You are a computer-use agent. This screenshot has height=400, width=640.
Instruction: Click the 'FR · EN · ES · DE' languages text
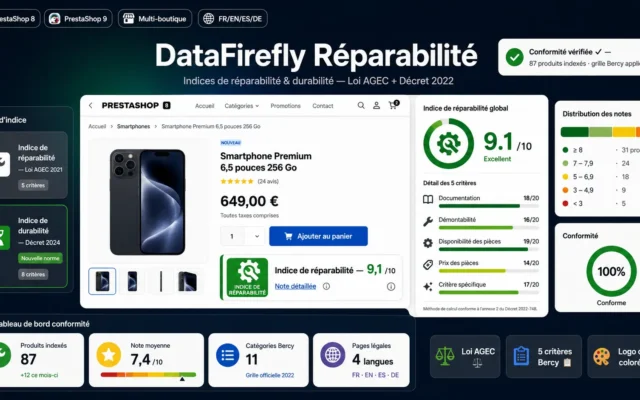tap(375, 375)
